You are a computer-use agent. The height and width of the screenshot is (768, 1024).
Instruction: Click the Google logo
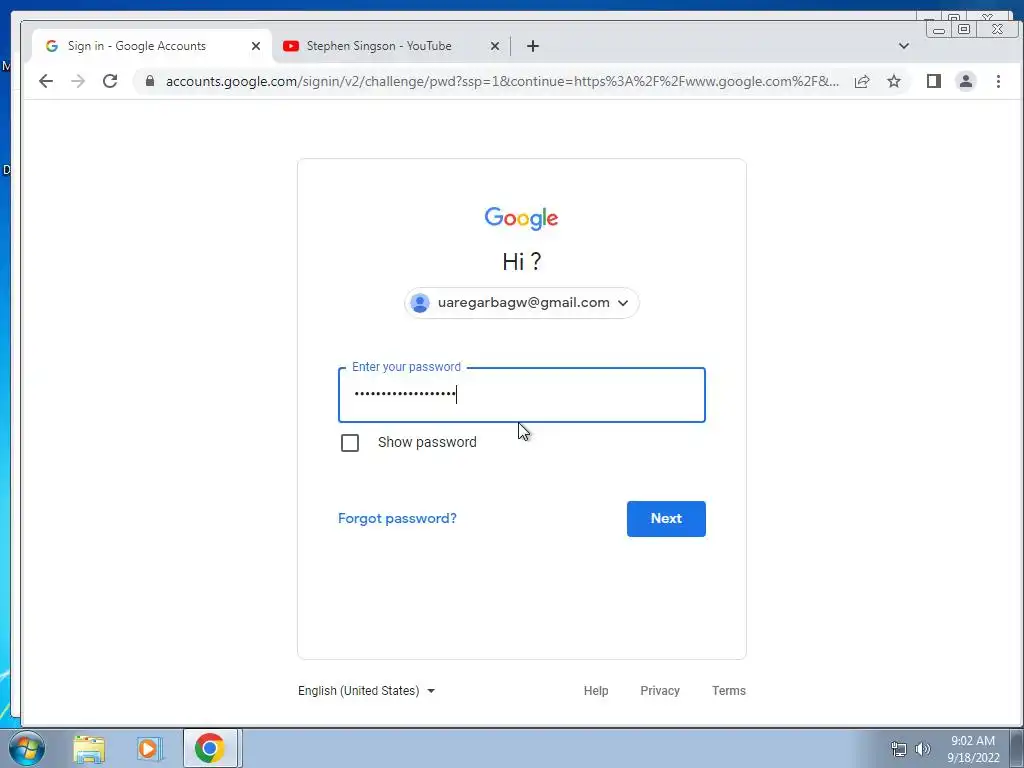521,218
